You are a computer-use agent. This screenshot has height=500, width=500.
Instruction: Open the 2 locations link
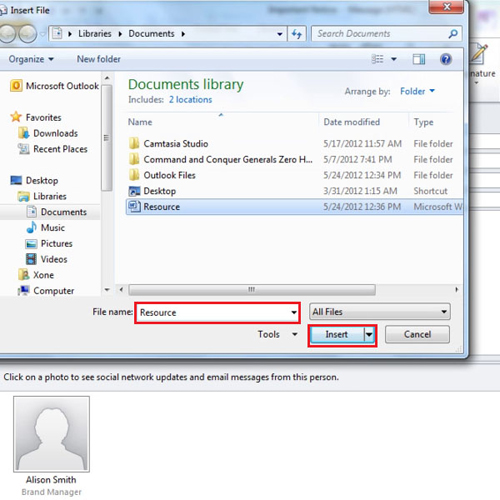click(190, 99)
